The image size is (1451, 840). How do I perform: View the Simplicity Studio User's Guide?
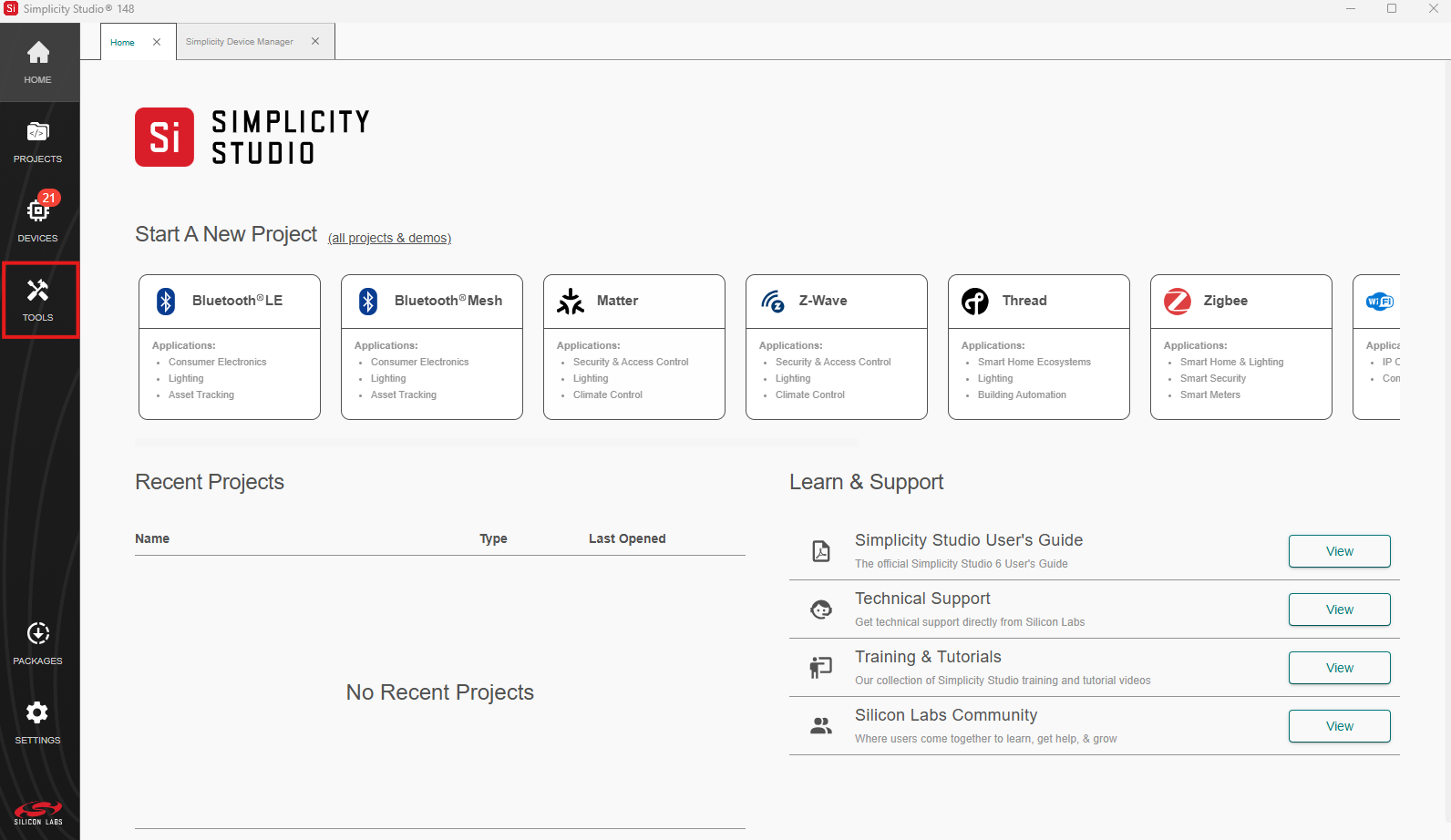(x=1339, y=551)
